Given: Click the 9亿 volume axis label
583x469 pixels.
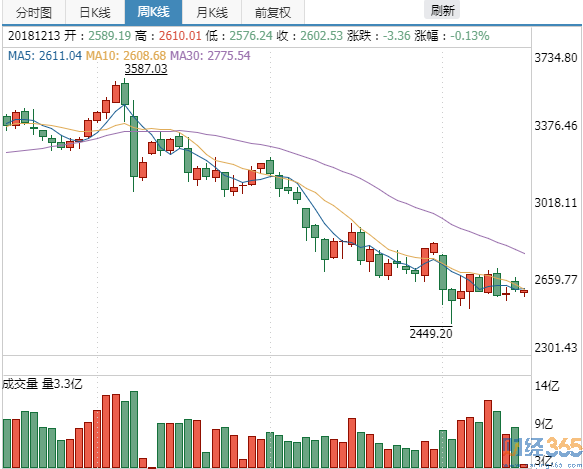Looking at the screenshot, I should 543,424.
